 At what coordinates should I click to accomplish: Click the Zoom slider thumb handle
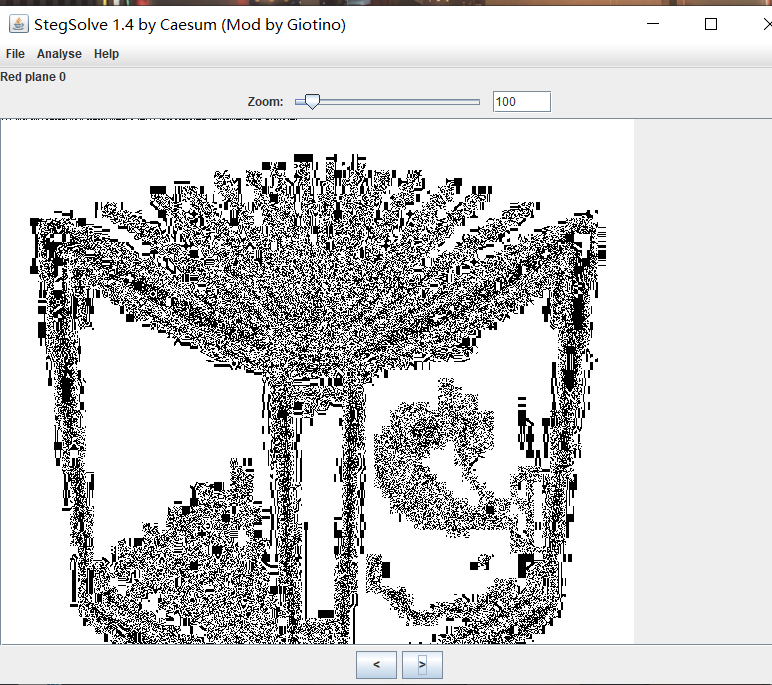(313, 101)
